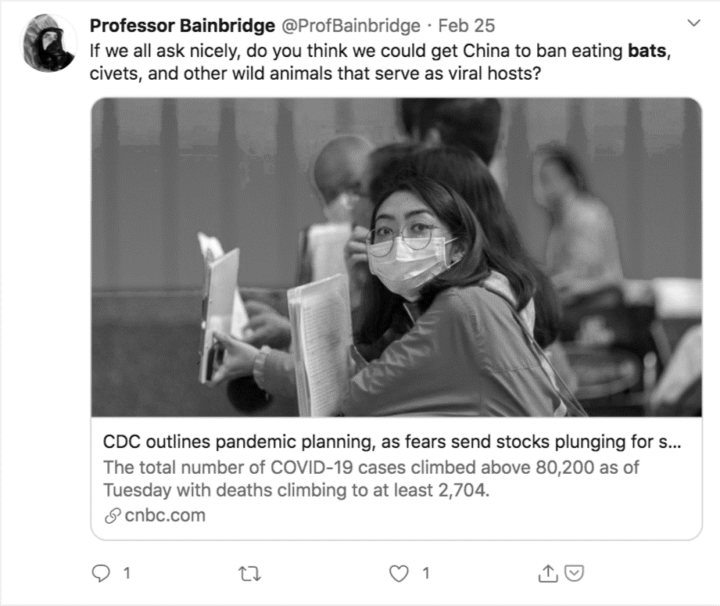Click Professor Bainbridge's profile avatar
This screenshot has height=606, width=720.
tap(47, 43)
